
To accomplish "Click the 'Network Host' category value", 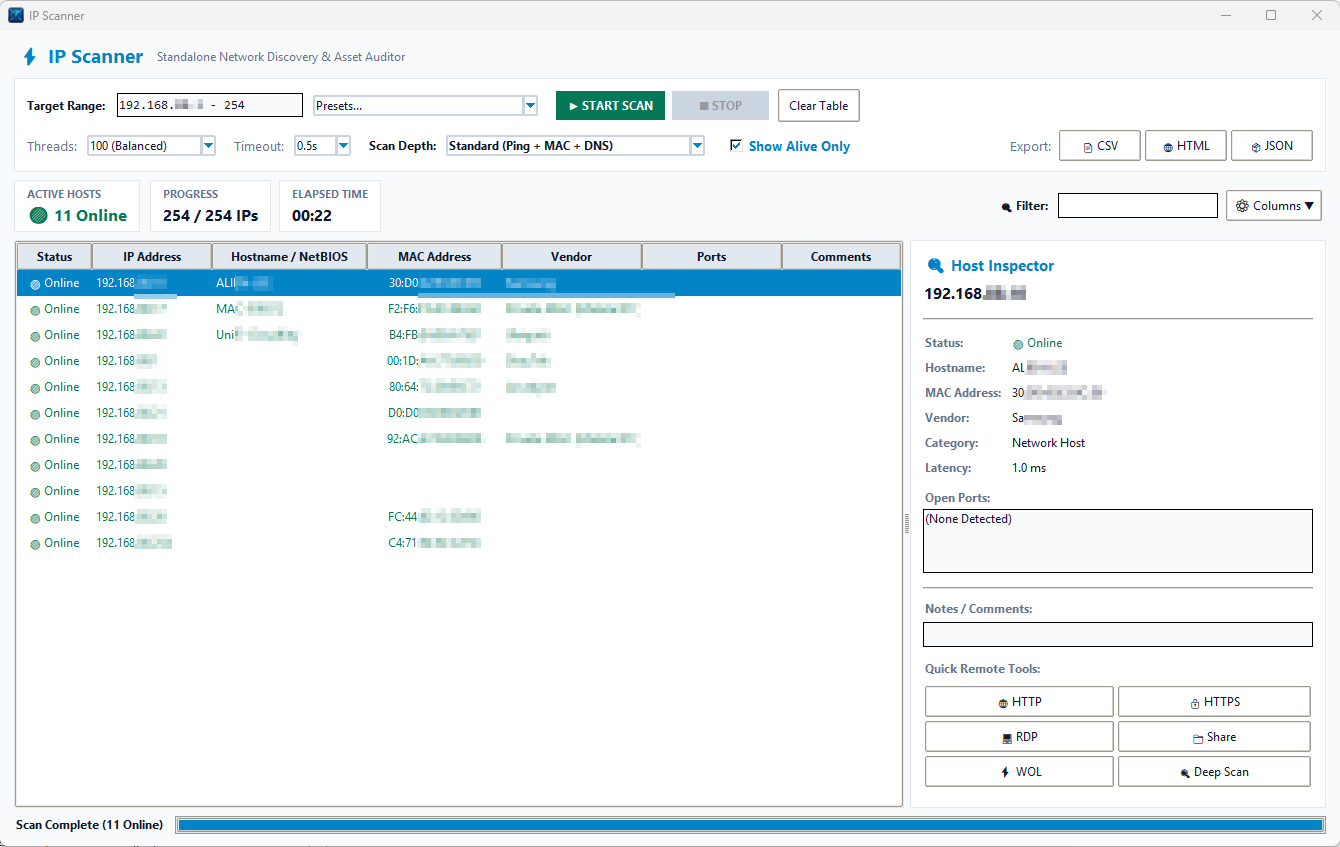I will (x=1048, y=443).
